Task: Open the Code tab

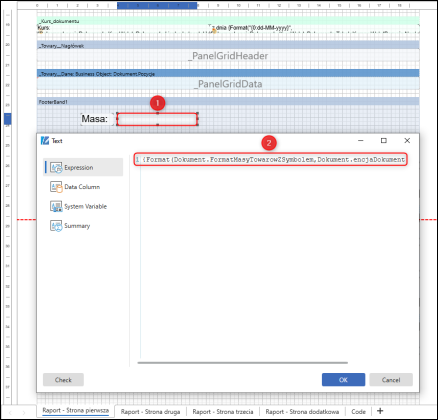Action: tap(358, 412)
